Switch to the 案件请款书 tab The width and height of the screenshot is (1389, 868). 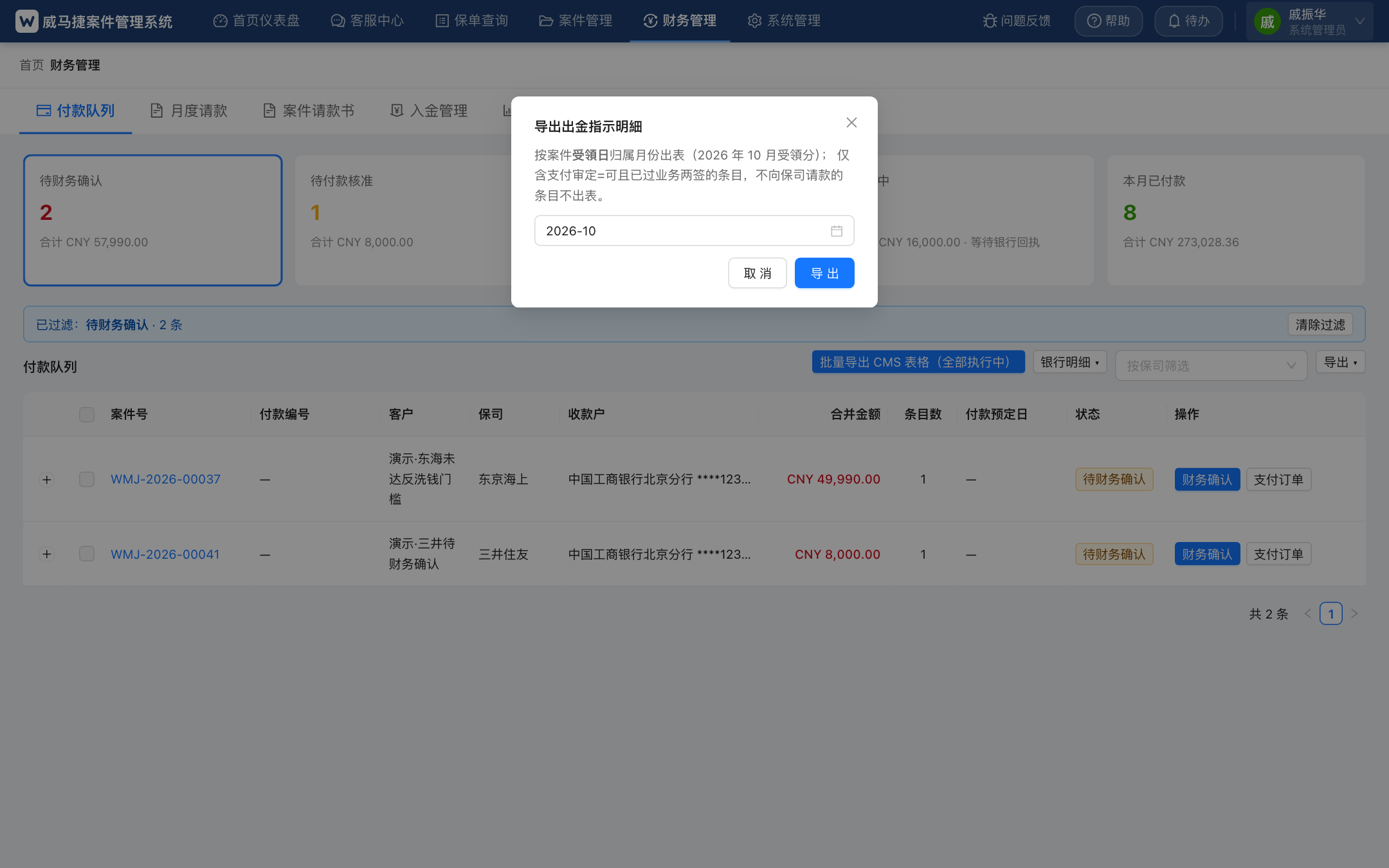[309, 111]
